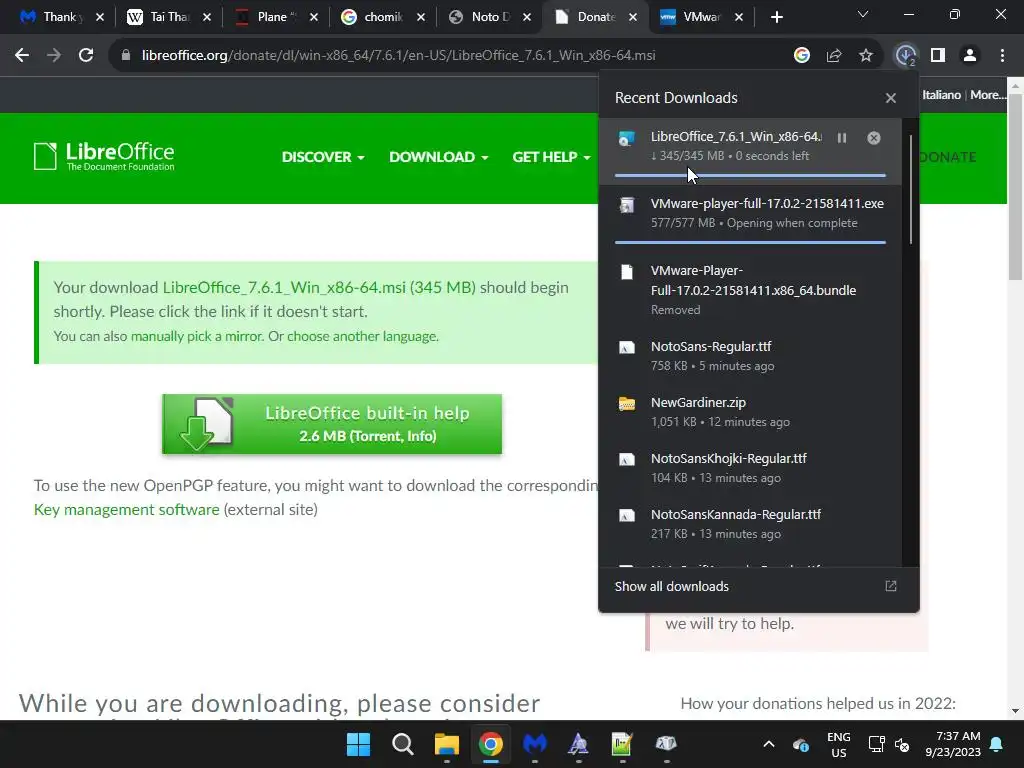Click the LibreOffice download progress bar

point(750,175)
